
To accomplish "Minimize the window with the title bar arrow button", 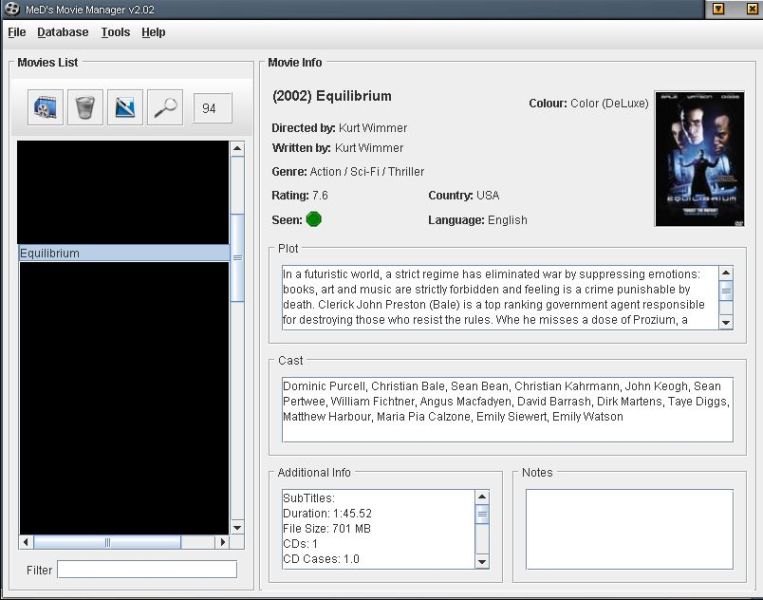I will pos(718,9).
